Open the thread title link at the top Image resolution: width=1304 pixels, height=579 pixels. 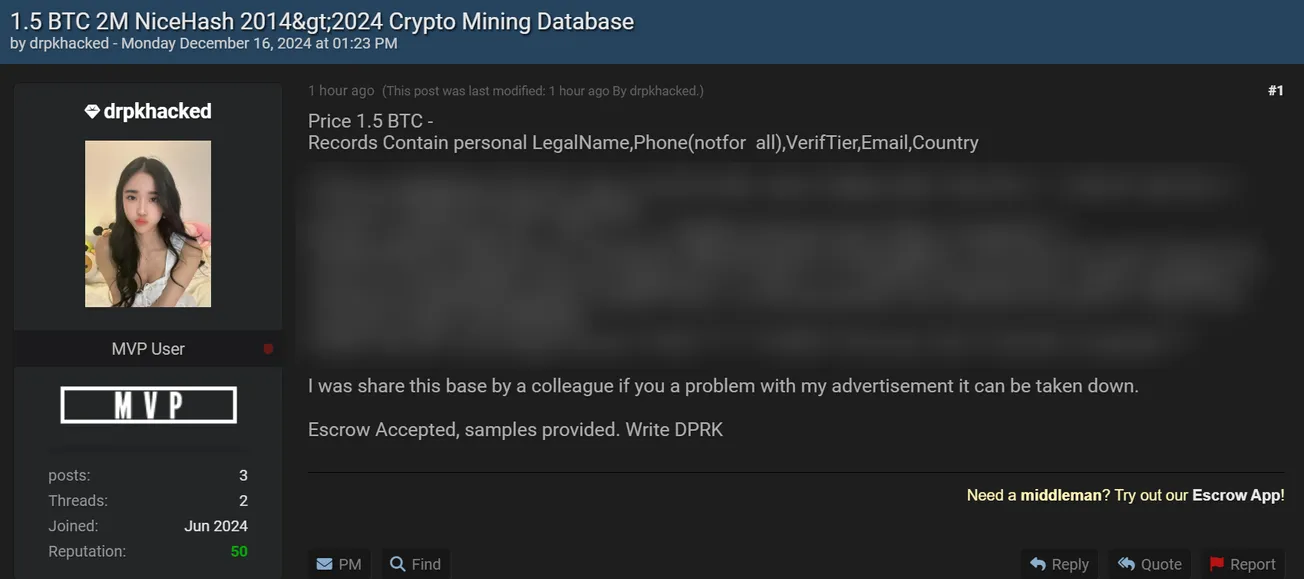tap(318, 21)
